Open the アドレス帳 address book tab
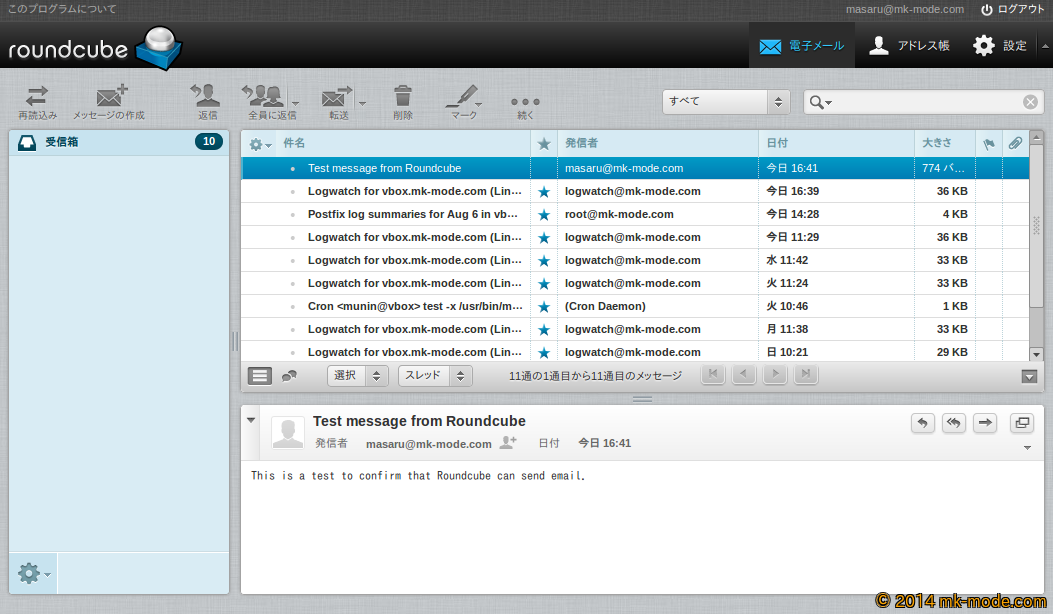This screenshot has height=614, width=1053. [909, 46]
